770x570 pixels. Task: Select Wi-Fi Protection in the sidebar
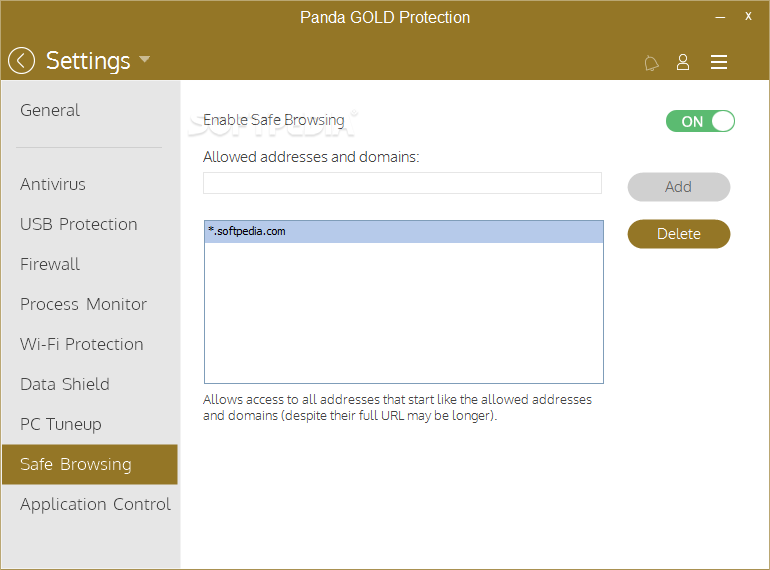(x=82, y=344)
